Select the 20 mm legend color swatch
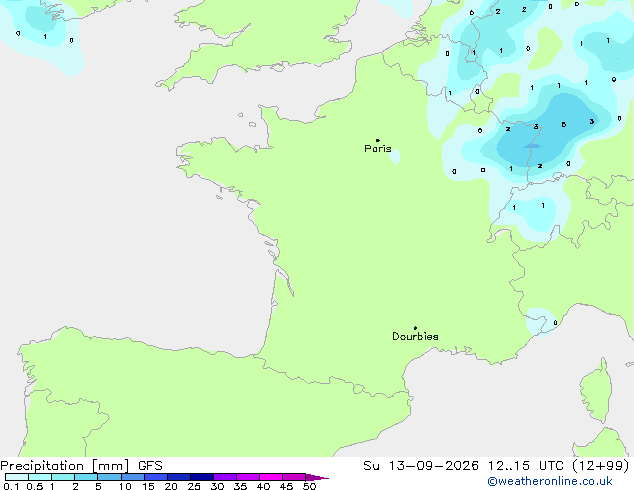 click(179, 477)
